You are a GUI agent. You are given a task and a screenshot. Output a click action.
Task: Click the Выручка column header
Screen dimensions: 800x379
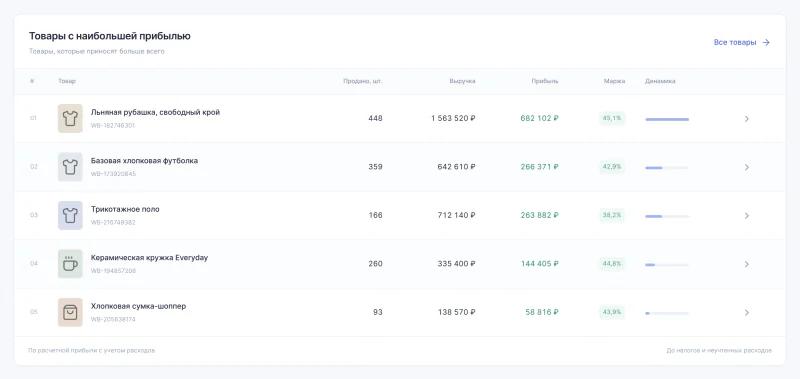point(462,81)
